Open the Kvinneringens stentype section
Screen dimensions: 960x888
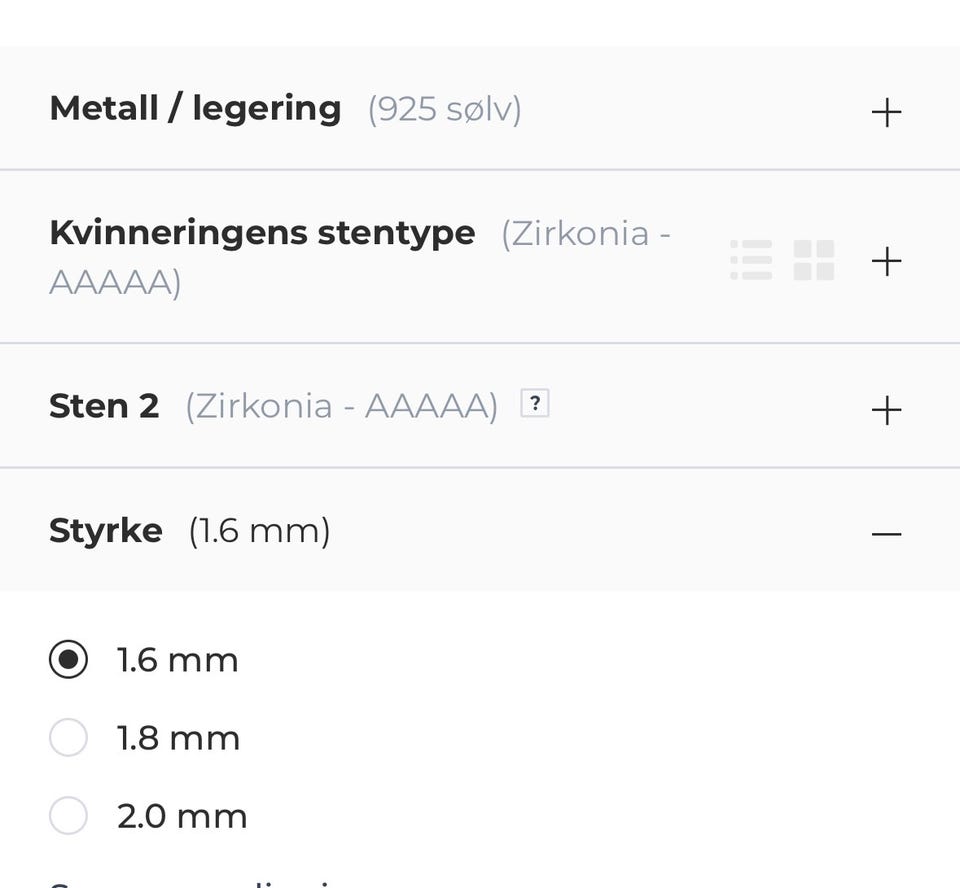click(262, 233)
